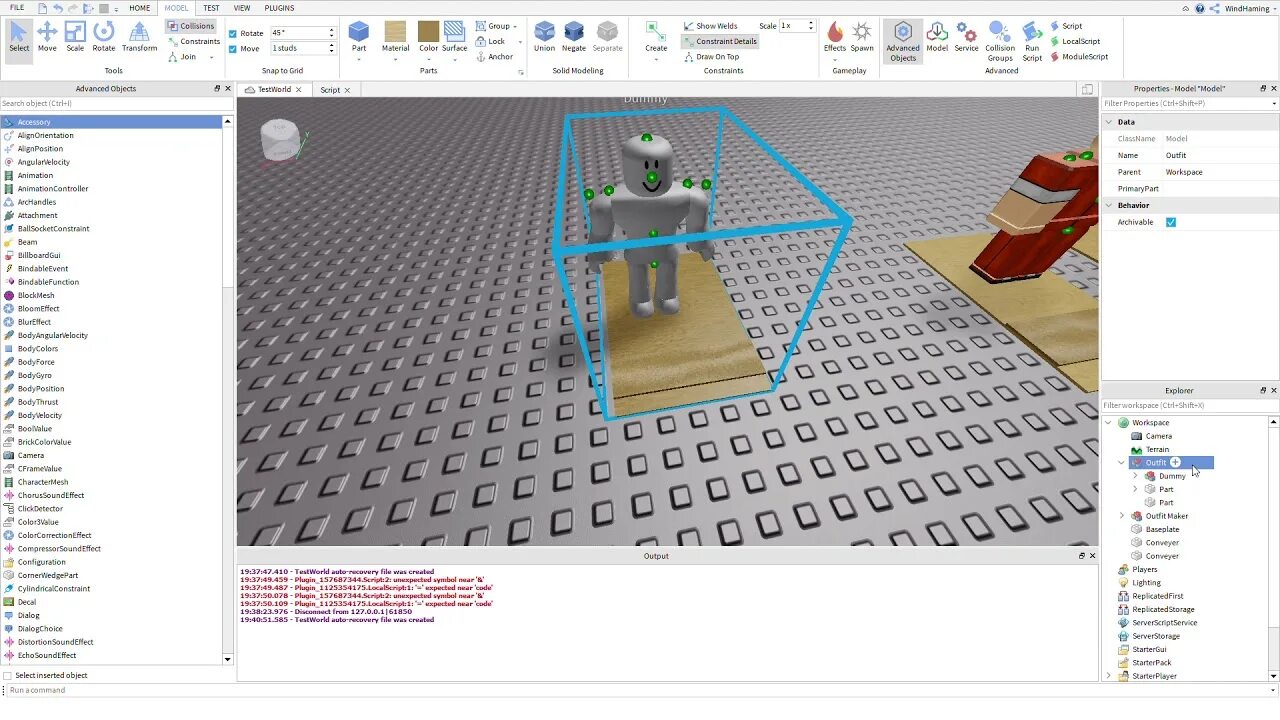The image size is (1280, 720).
Task: Toggle the Select inserted object checkbox
Action: point(8,675)
